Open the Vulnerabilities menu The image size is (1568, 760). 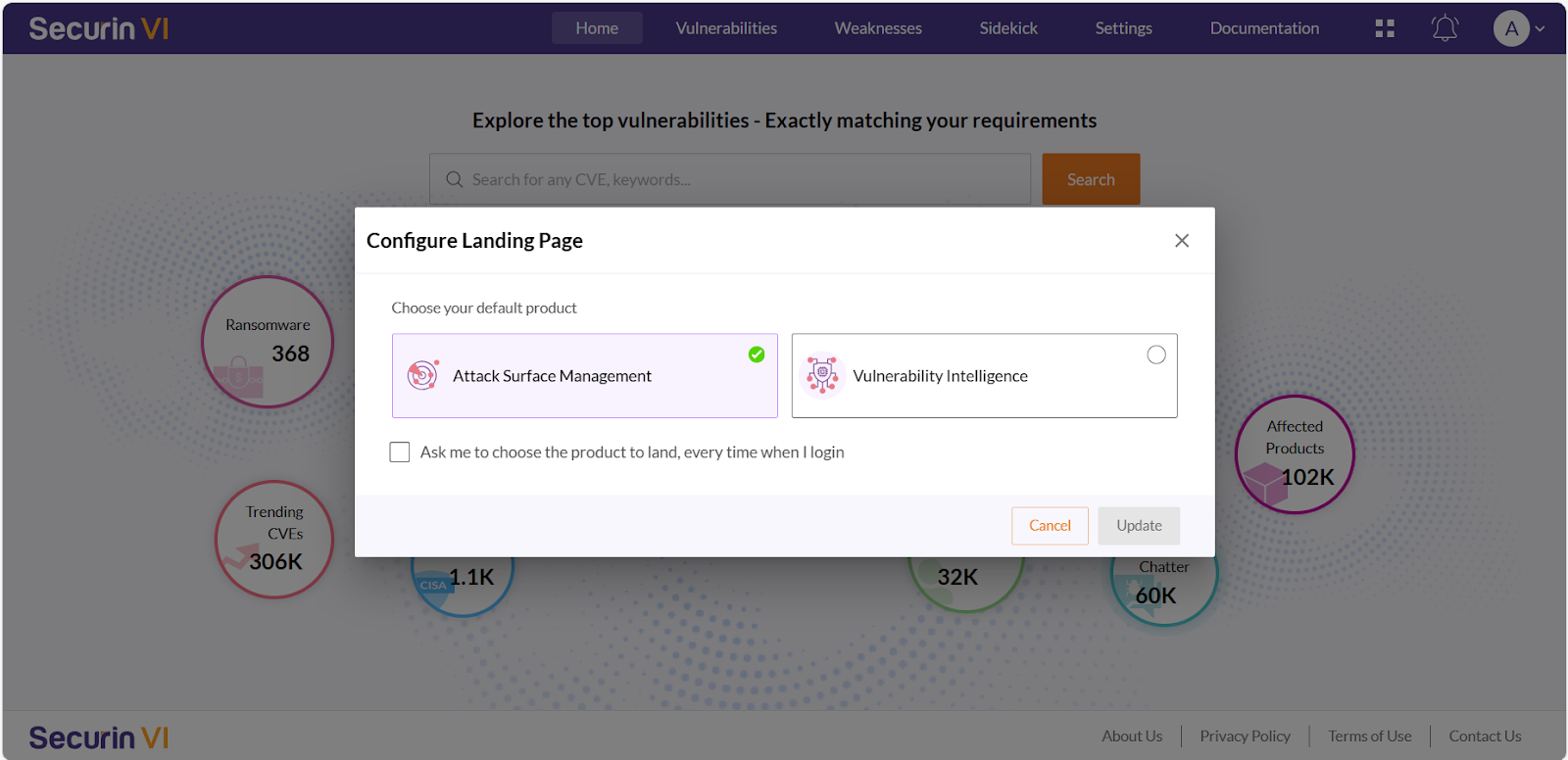726,28
